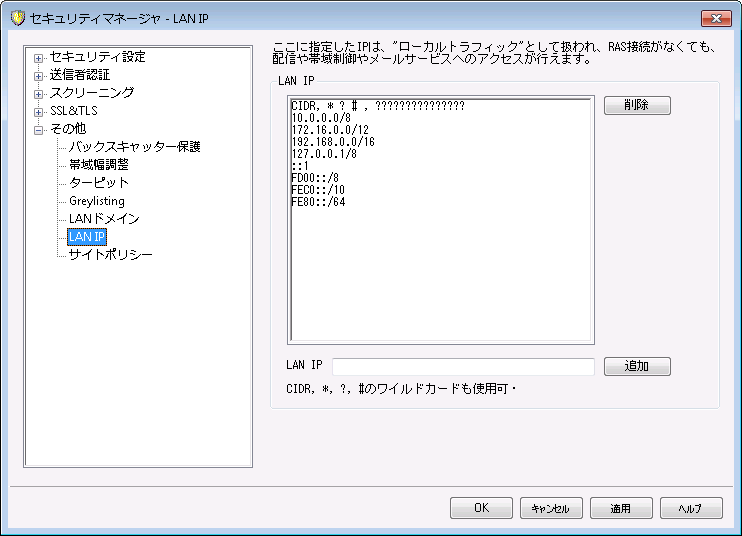This screenshot has height=536, width=742.
Task: Expand the SSL&TLS tree node
Action: pyautogui.click(x=38, y=111)
